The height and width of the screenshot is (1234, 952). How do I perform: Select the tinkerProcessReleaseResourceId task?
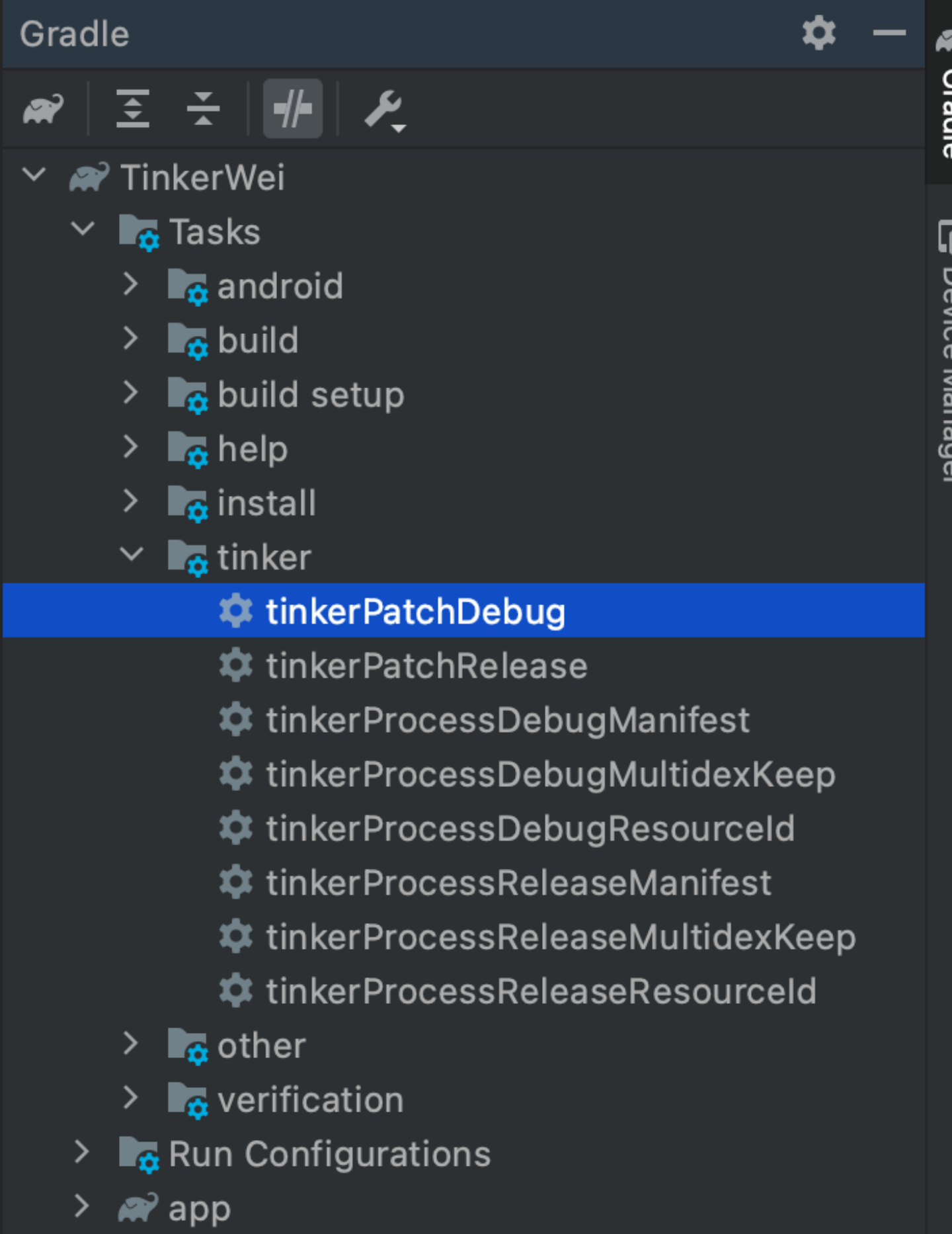(x=539, y=991)
